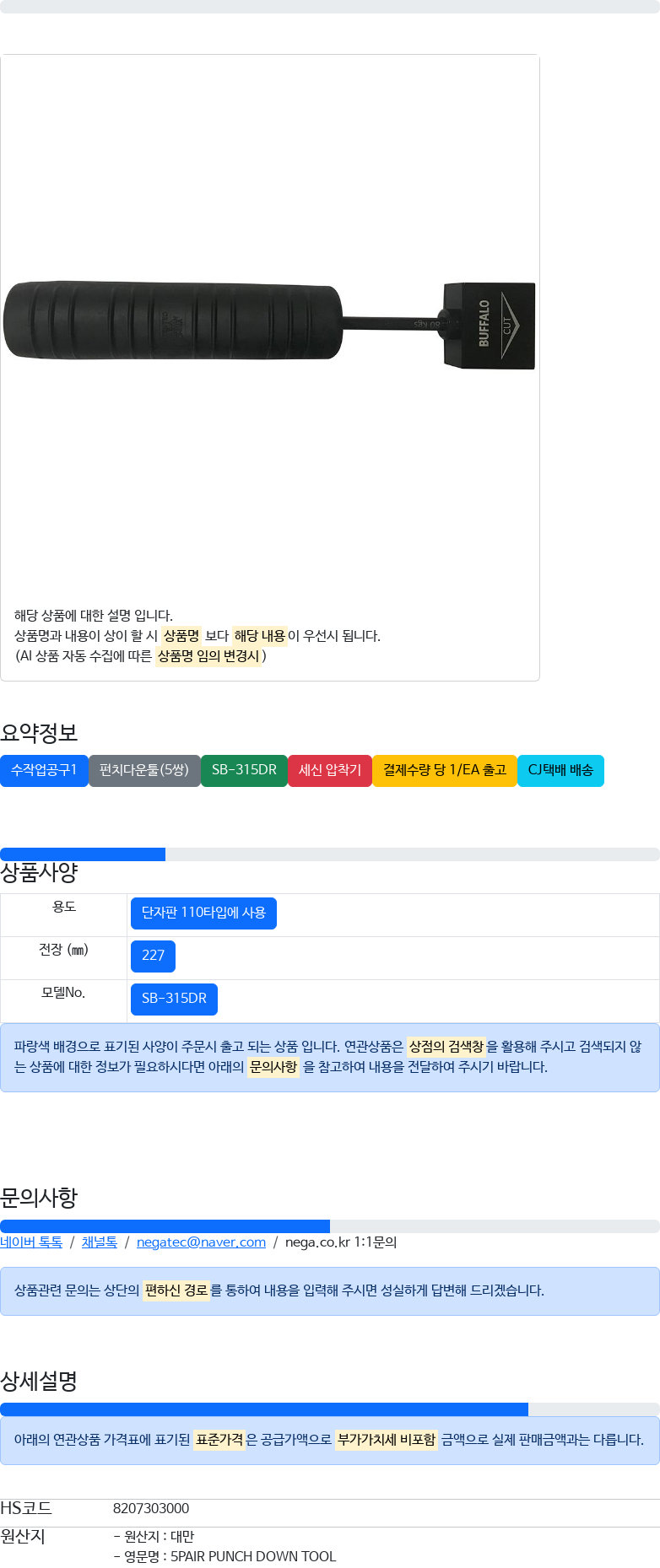660x1568 pixels.
Task: Click the SB-315DR model number badge
Action: point(174,999)
